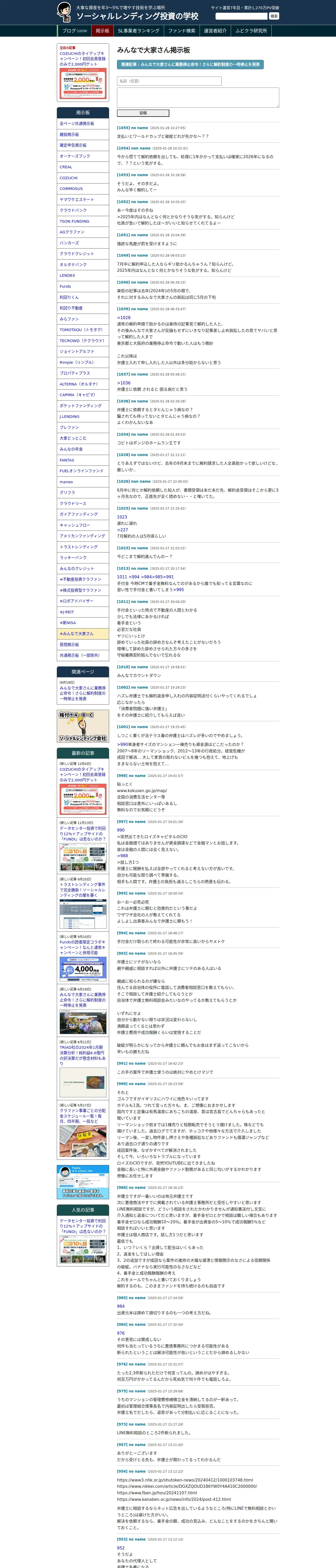Open FANTAS board link

pos(83,460)
